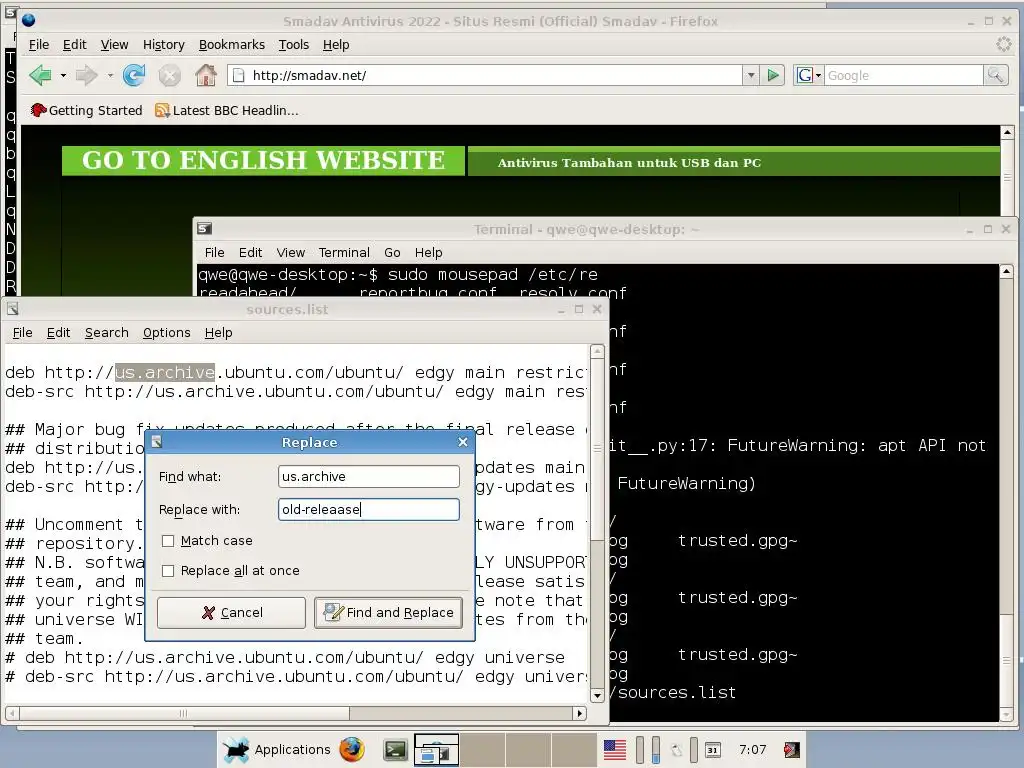Open the Xfce Applications menu
The image size is (1024, 768).
click(277, 749)
